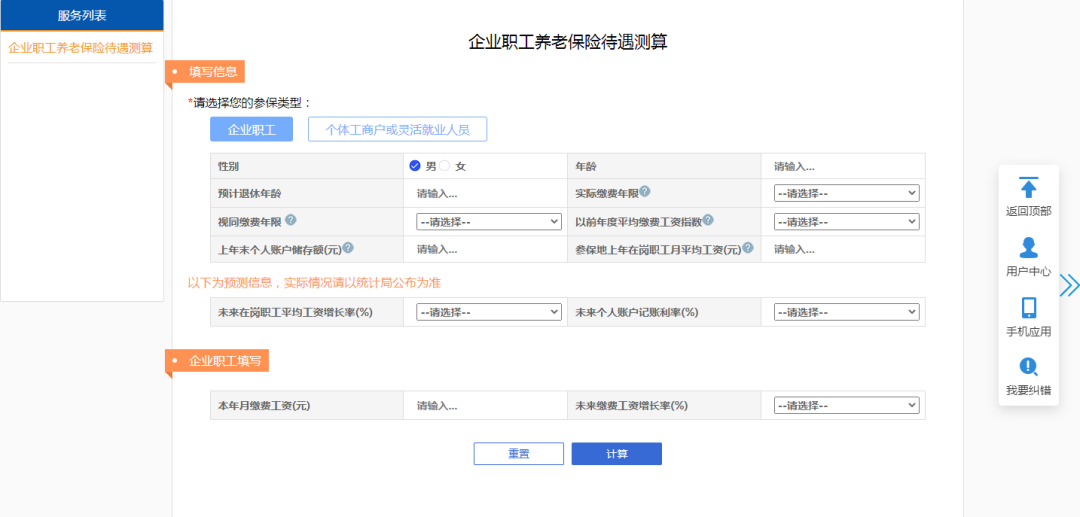Click the help icon beside 视同缴费年限
The width and height of the screenshot is (1080, 517).
[x=290, y=220]
